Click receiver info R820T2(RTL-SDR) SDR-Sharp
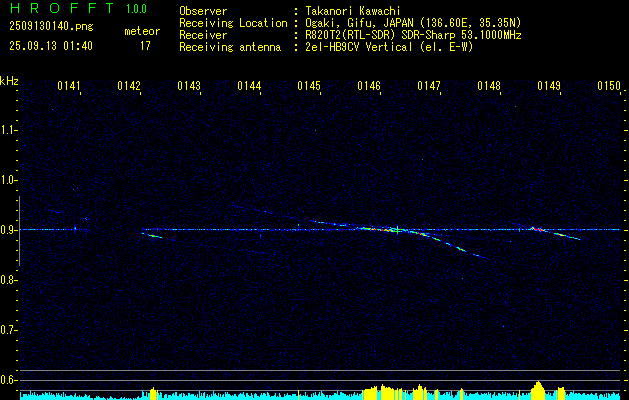629x400 pixels. [x=380, y=35]
